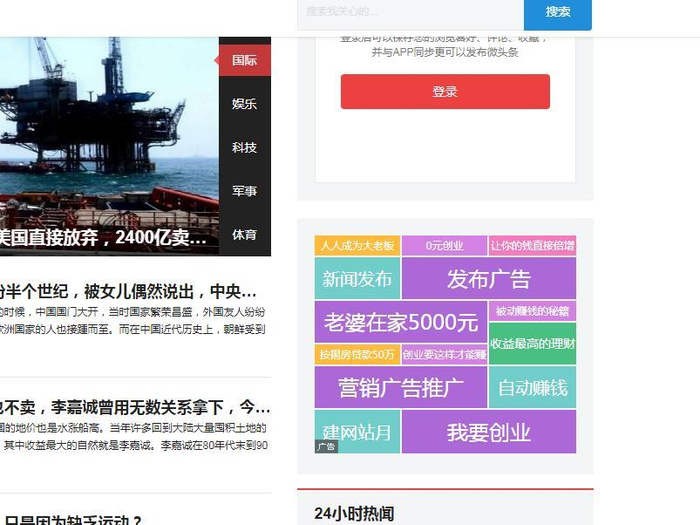Image resolution: width=700 pixels, height=525 pixels.
Task: Select the 娱乐 category tab
Action: [x=244, y=104]
